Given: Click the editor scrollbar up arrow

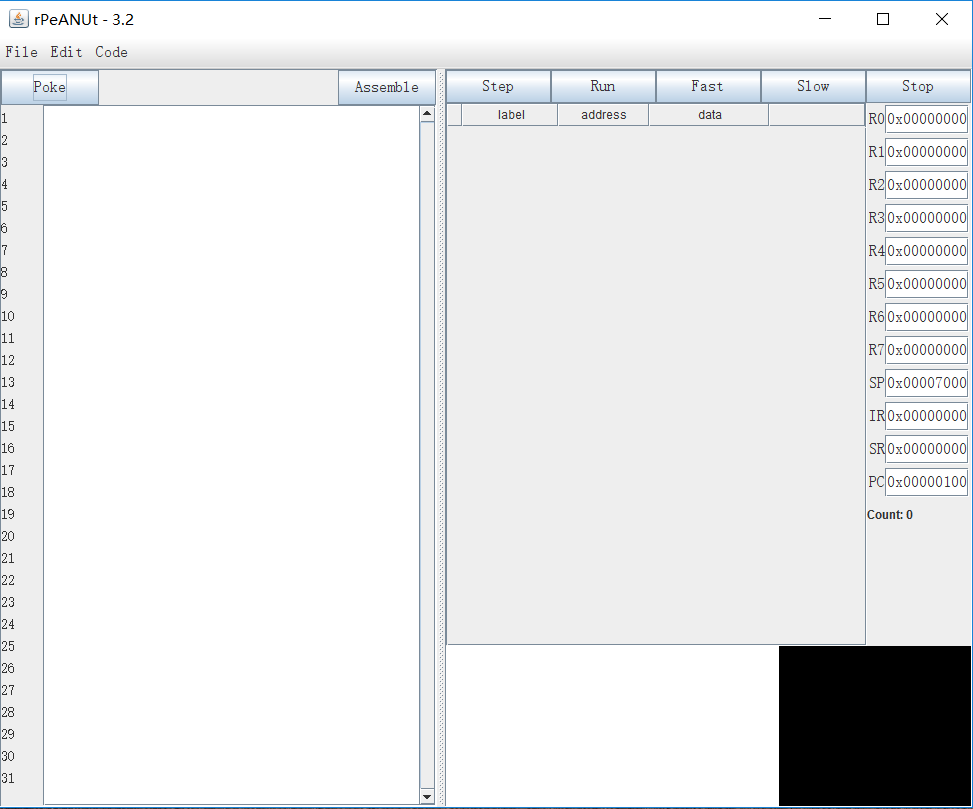Looking at the screenshot, I should (427, 114).
